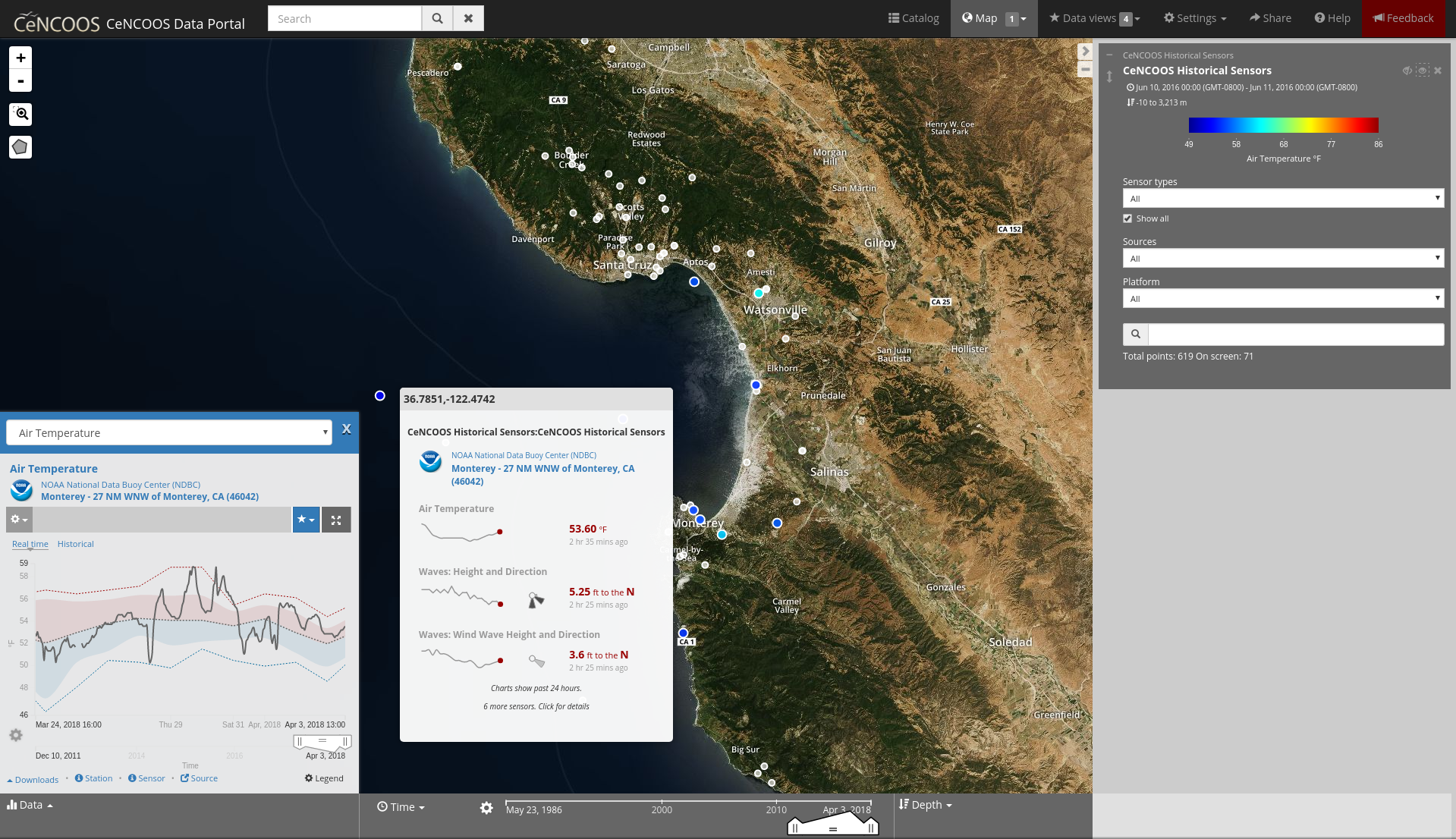Switch to the Historical tab
Image resolution: width=1456 pixels, height=839 pixels.
76,544
